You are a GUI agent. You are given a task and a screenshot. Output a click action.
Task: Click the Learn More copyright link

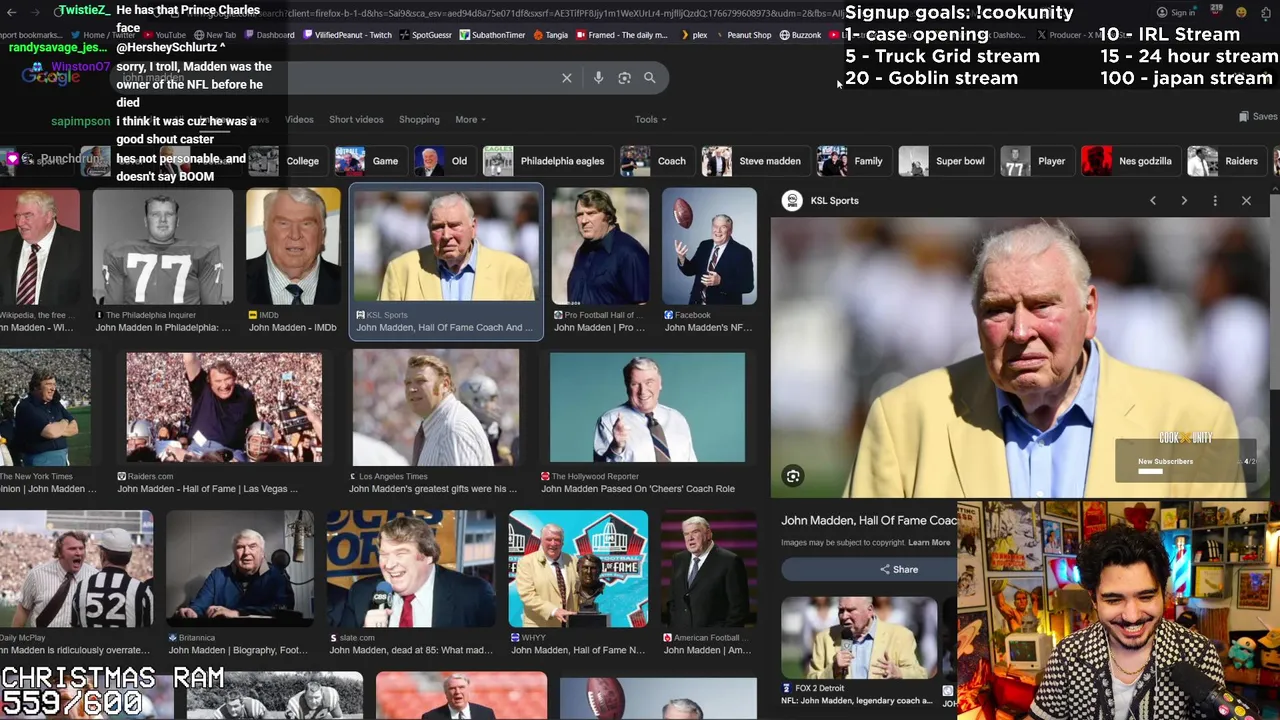(x=929, y=543)
